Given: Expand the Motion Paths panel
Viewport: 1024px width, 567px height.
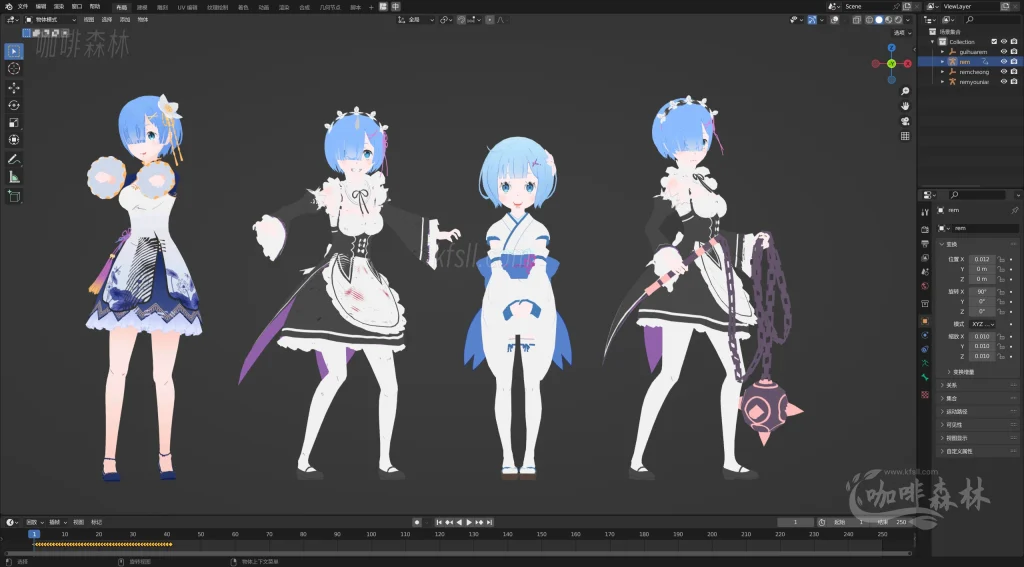Looking at the screenshot, I should coord(978,412).
